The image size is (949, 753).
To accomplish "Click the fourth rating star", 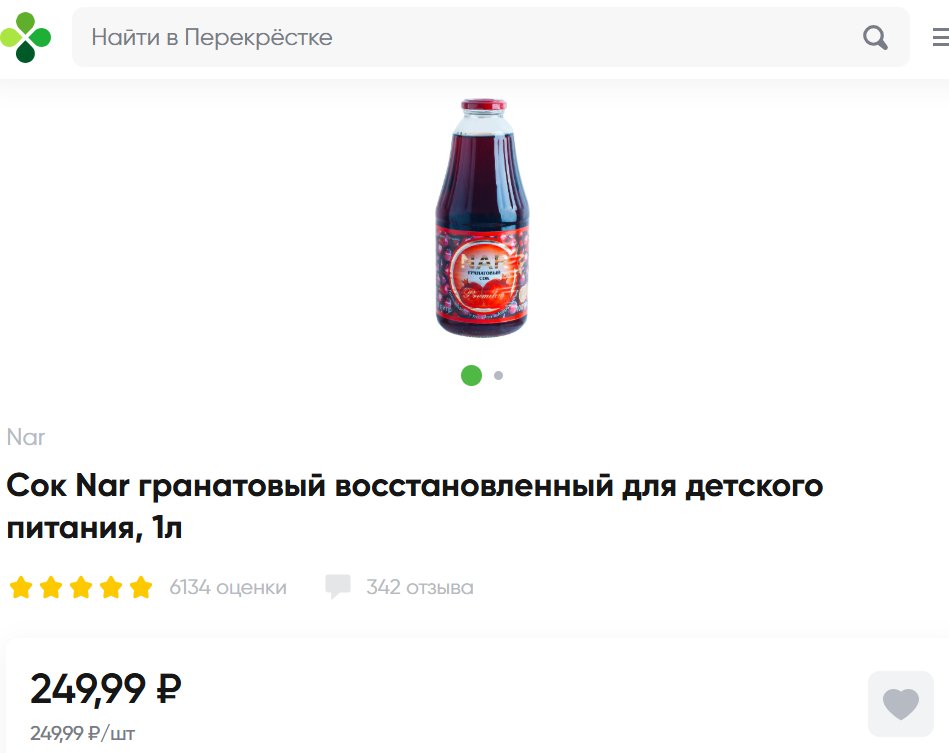I will [x=111, y=587].
